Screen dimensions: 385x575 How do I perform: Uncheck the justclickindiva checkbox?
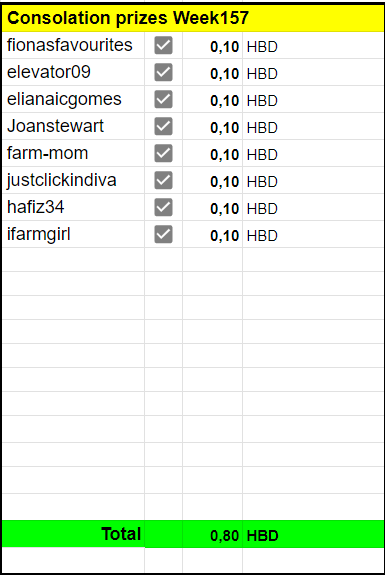163,180
